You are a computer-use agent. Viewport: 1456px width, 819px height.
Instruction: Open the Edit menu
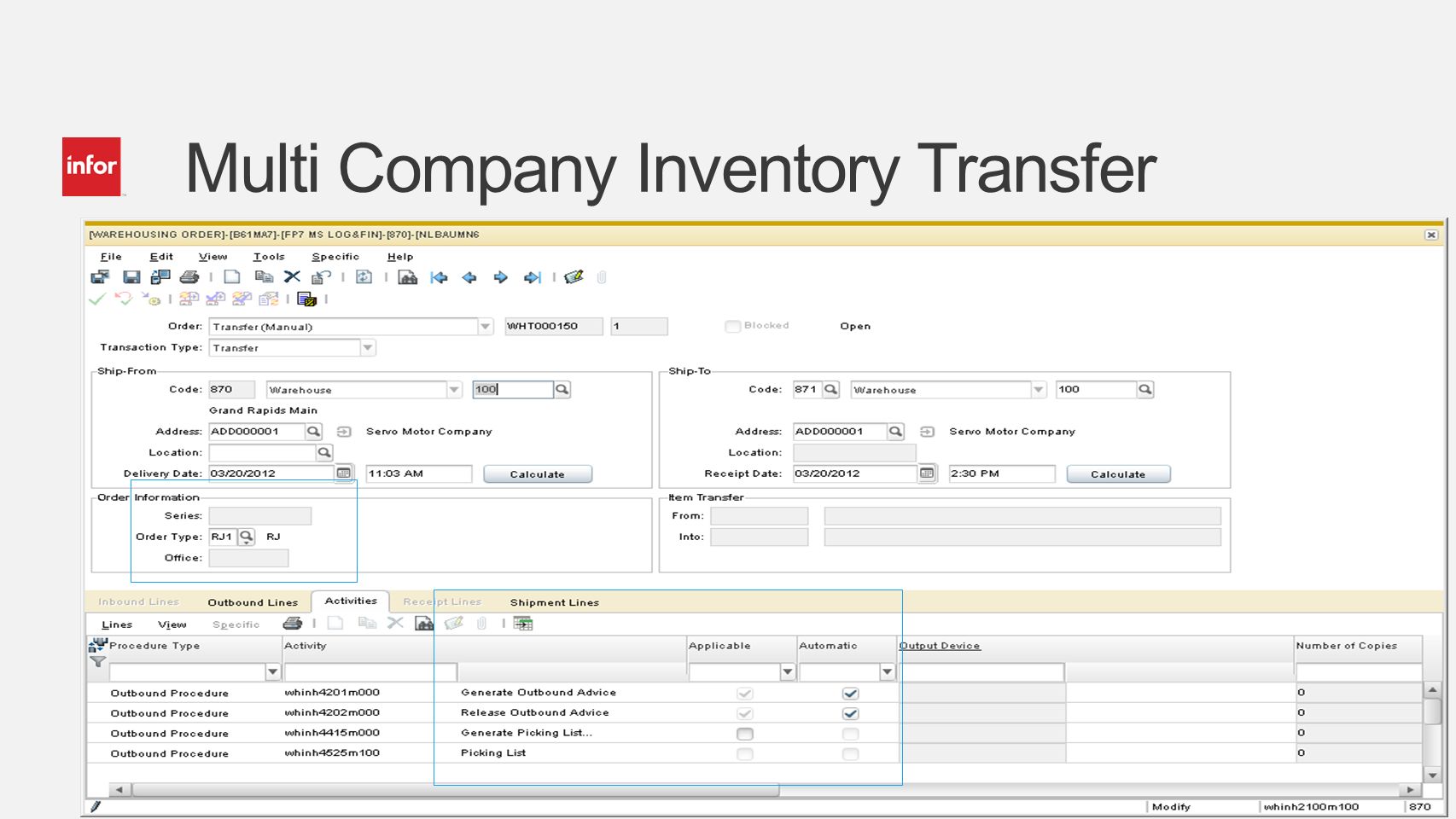coord(161,256)
